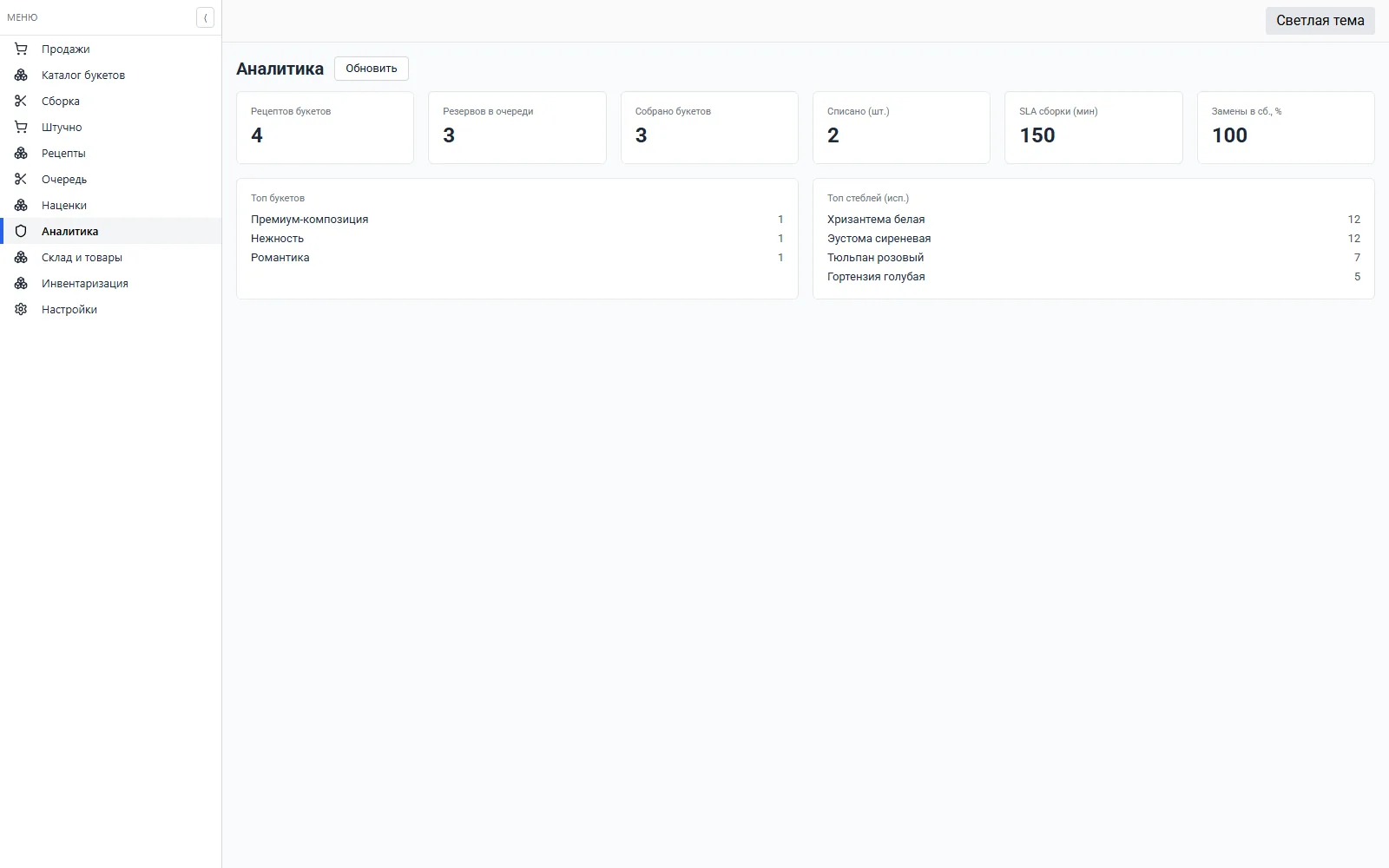Image resolution: width=1389 pixels, height=868 pixels.
Task: Click the Тюльпан розовый row
Action: 1094,258
